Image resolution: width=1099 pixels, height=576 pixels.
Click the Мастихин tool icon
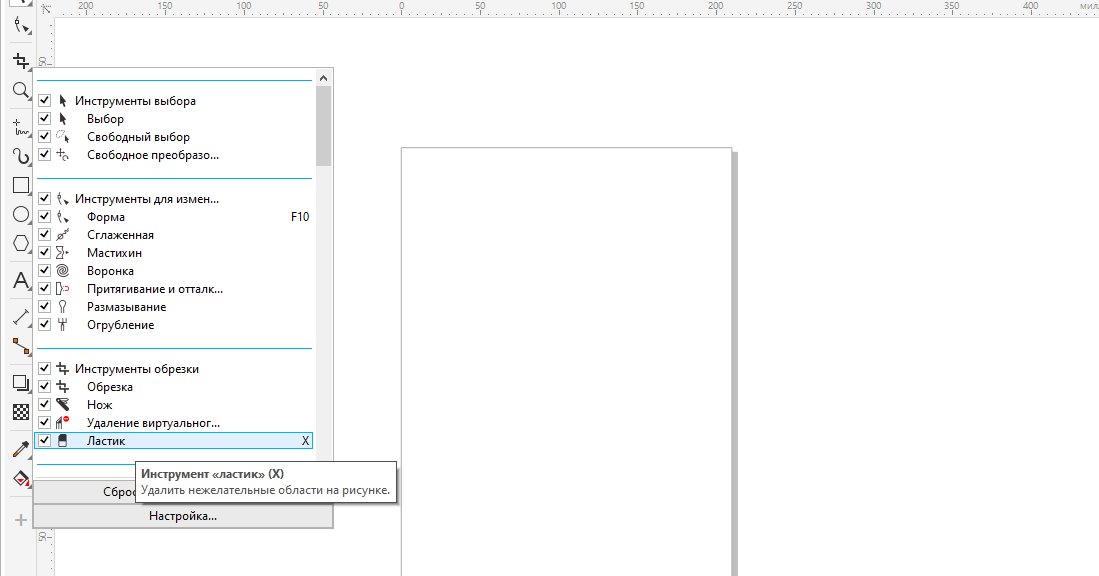point(62,253)
